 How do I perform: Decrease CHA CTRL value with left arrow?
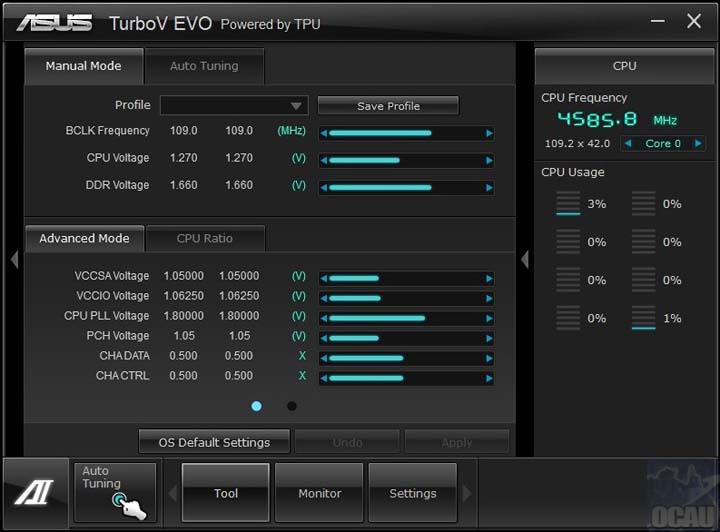pos(324,378)
